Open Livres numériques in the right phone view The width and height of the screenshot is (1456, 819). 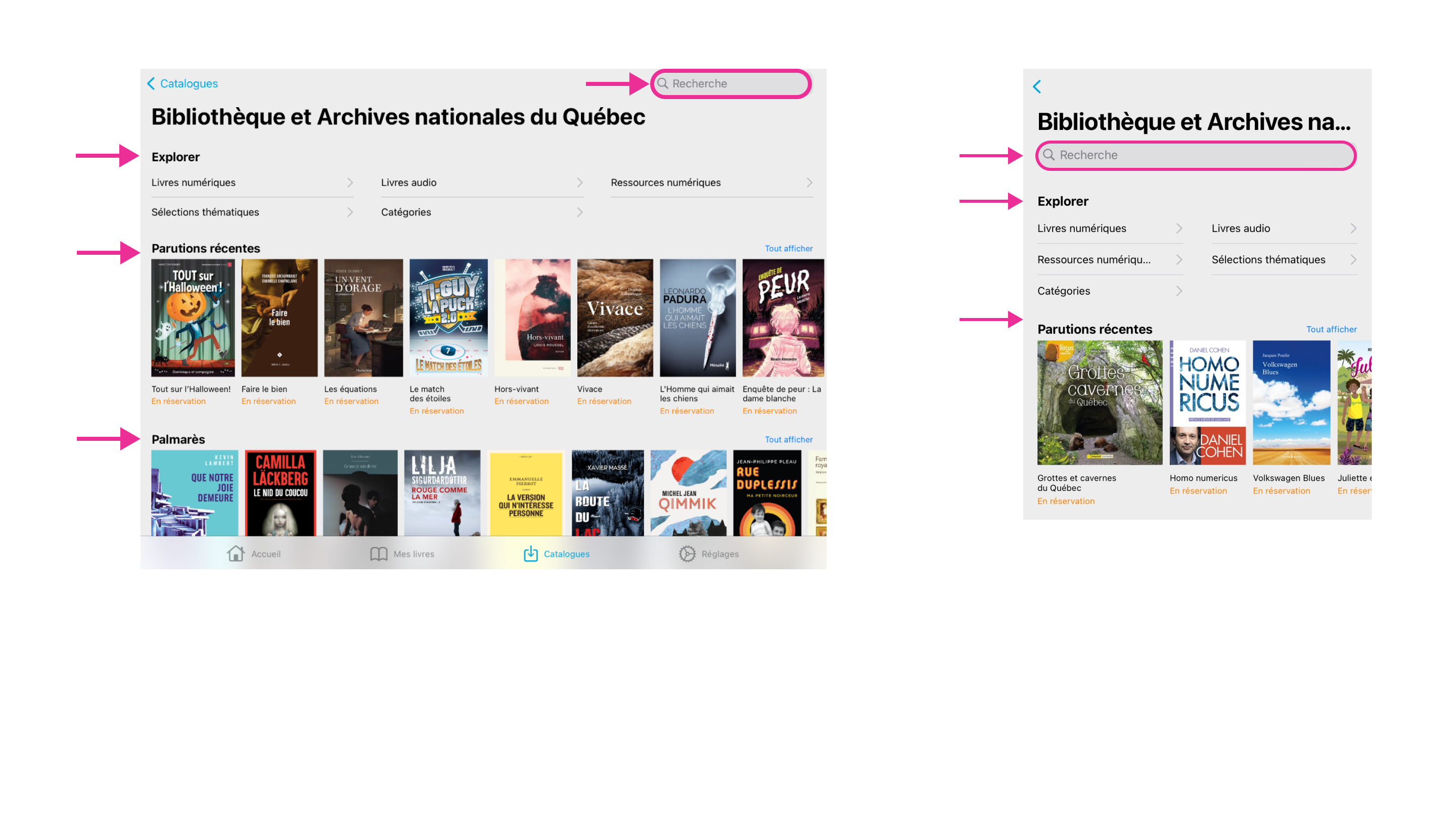click(1110, 229)
